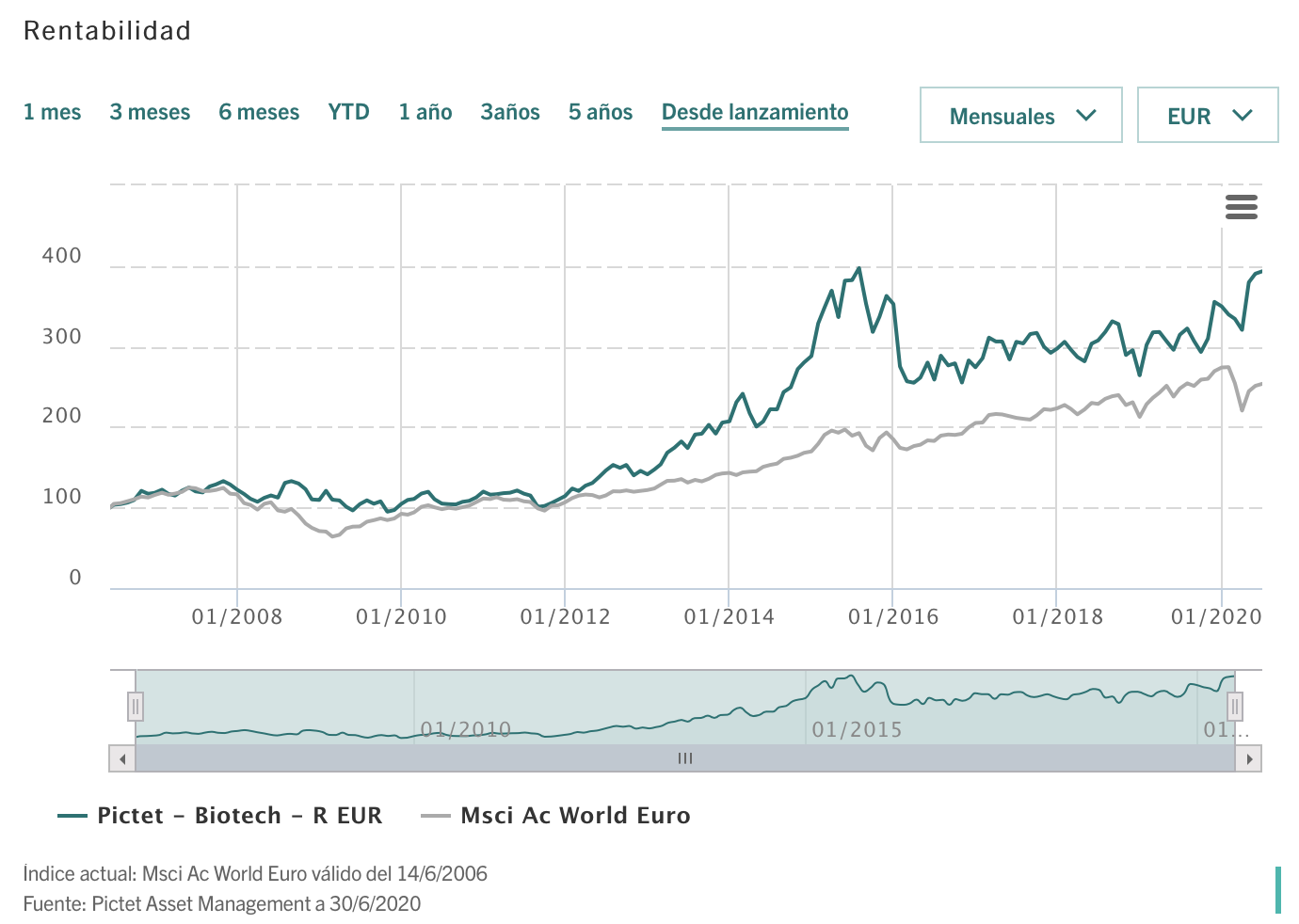Image resolution: width=1299 pixels, height=924 pixels.
Task: Open the EUR currency dropdown
Action: pyautogui.click(x=1207, y=116)
